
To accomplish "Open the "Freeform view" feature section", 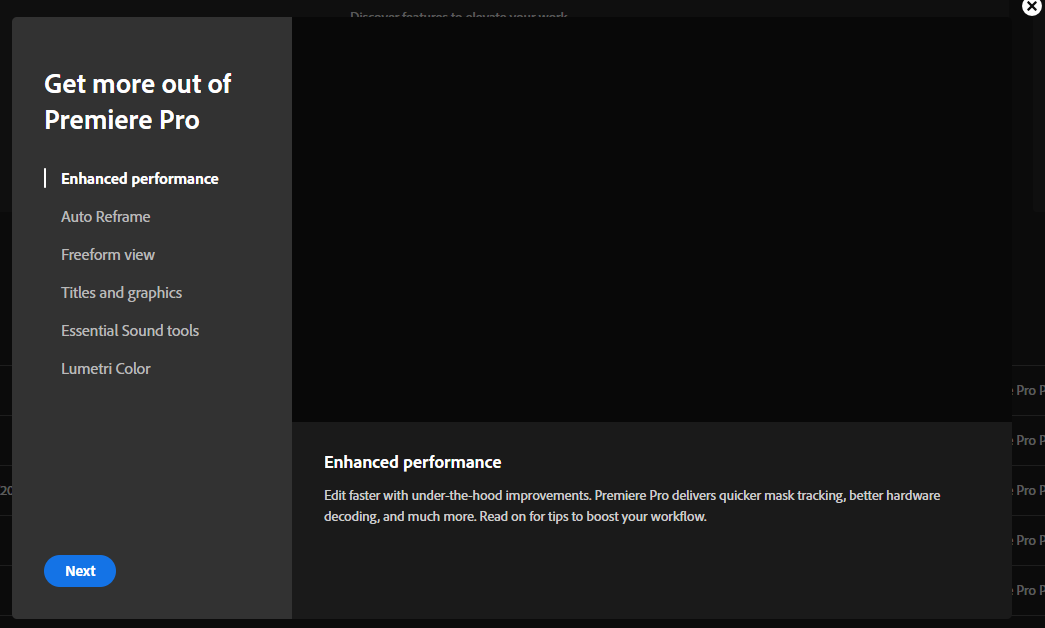I will [107, 254].
